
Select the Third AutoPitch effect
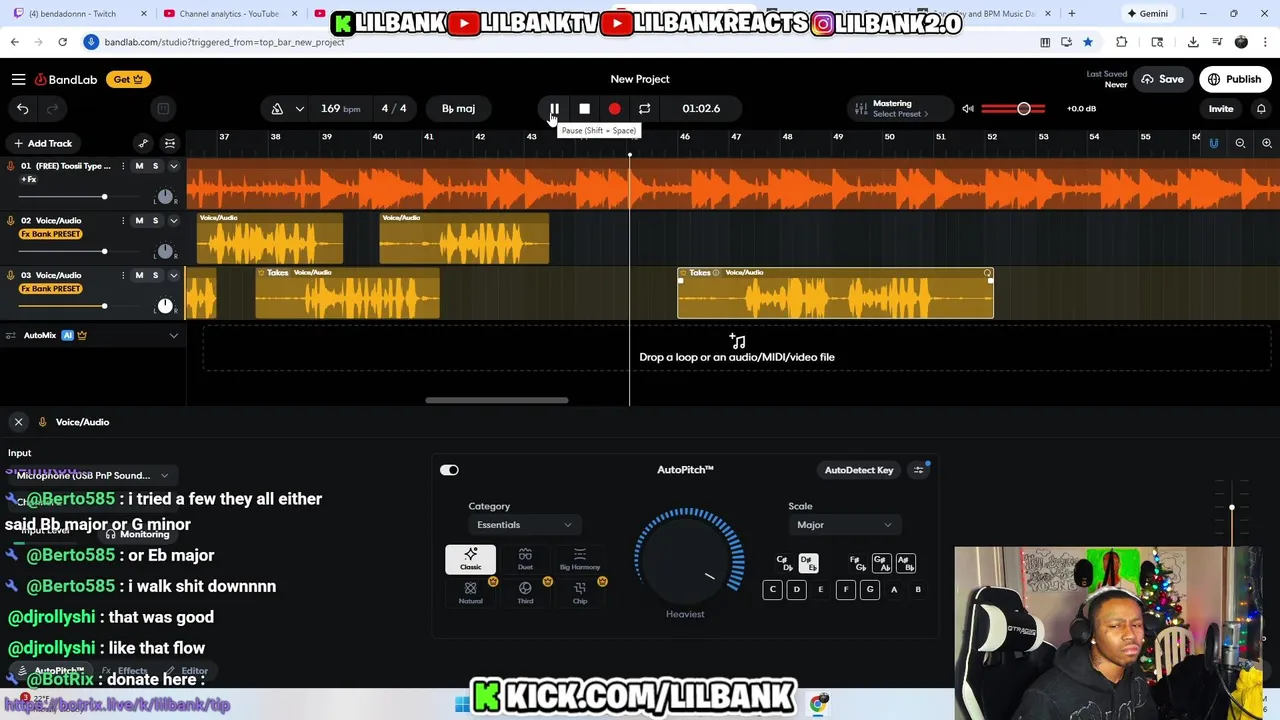[525, 593]
